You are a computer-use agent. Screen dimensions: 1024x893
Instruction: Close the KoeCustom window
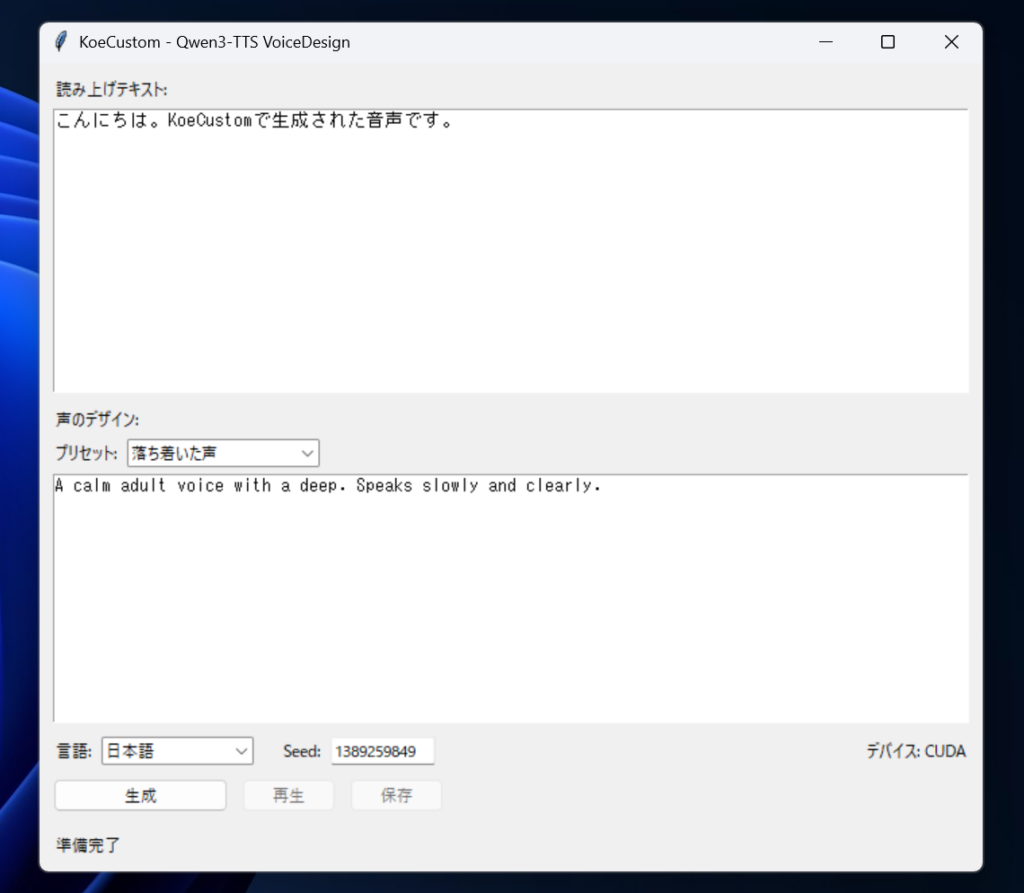point(951,42)
